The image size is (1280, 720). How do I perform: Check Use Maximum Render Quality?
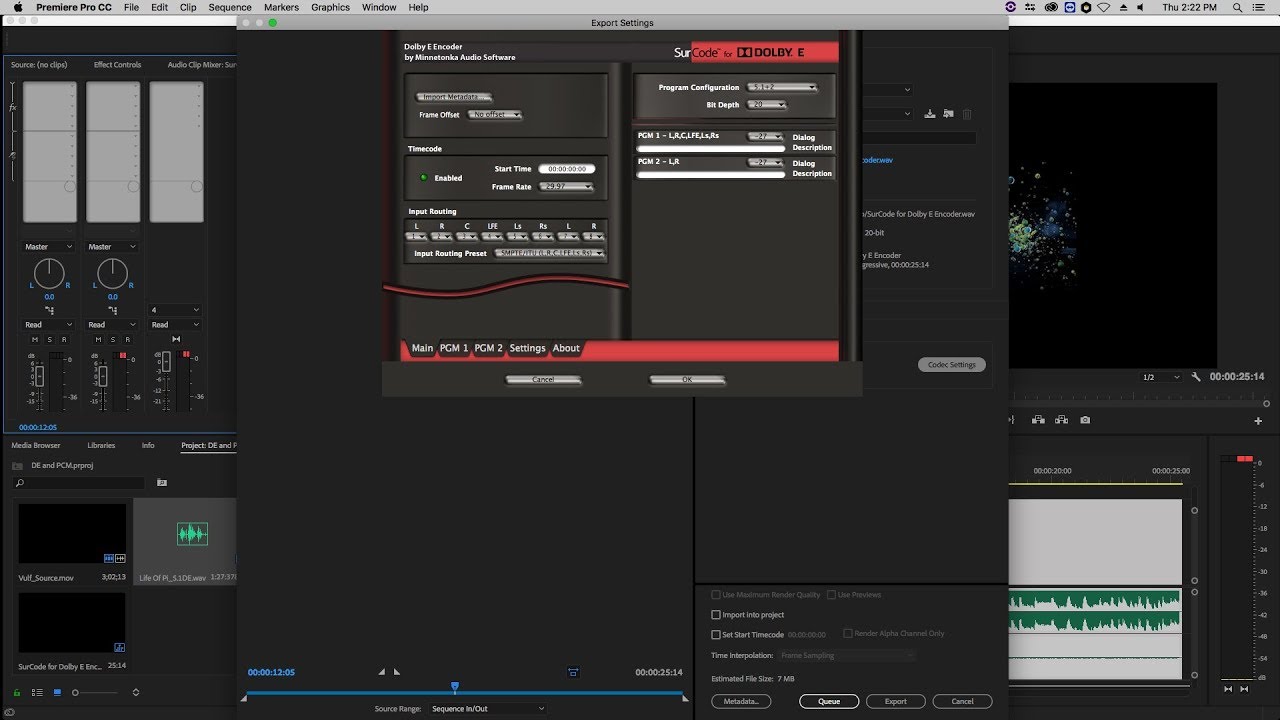pos(716,595)
